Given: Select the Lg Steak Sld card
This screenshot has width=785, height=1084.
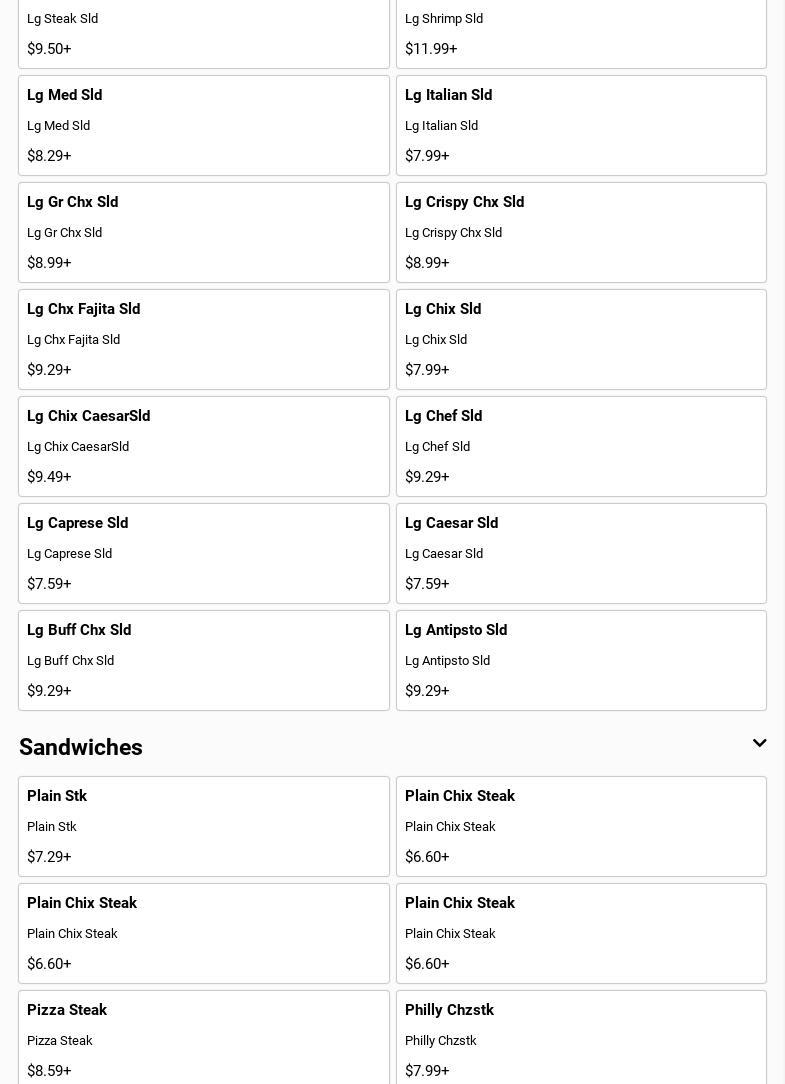Looking at the screenshot, I should pyautogui.click(x=203, y=30).
